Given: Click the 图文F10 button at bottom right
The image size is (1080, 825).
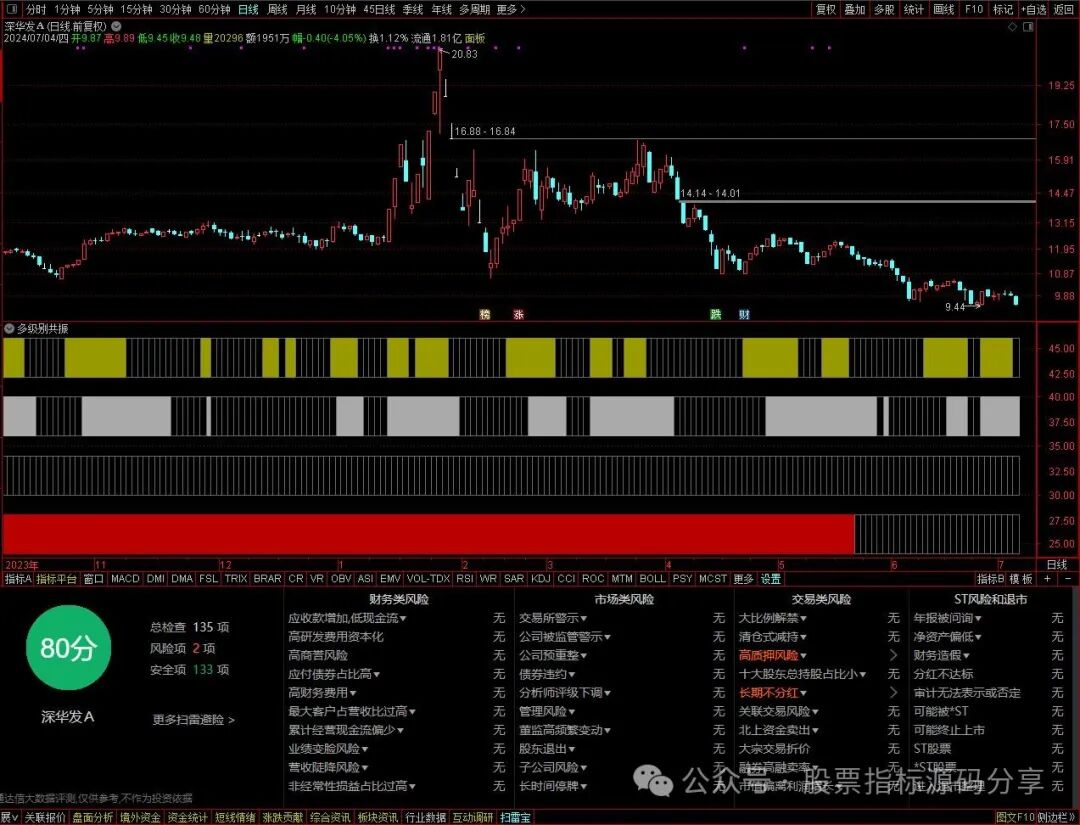Looking at the screenshot, I should pyautogui.click(x=1015, y=817).
